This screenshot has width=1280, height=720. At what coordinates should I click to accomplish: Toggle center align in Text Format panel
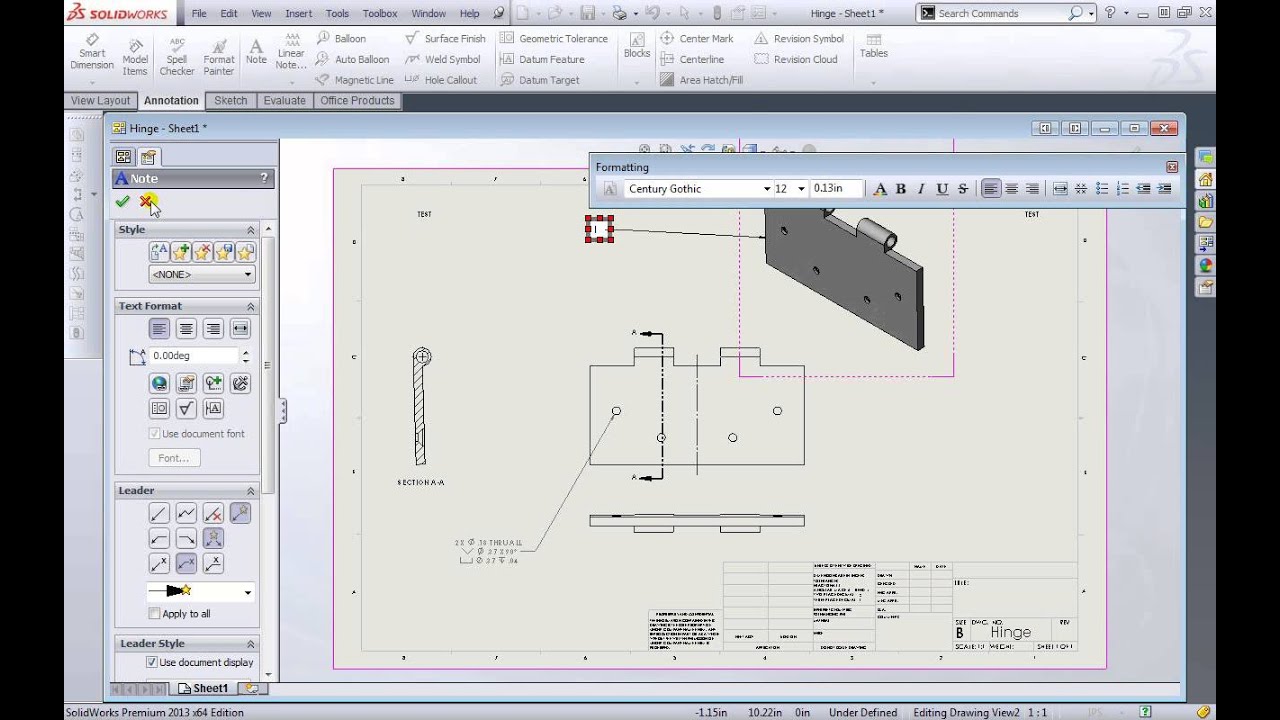point(186,328)
